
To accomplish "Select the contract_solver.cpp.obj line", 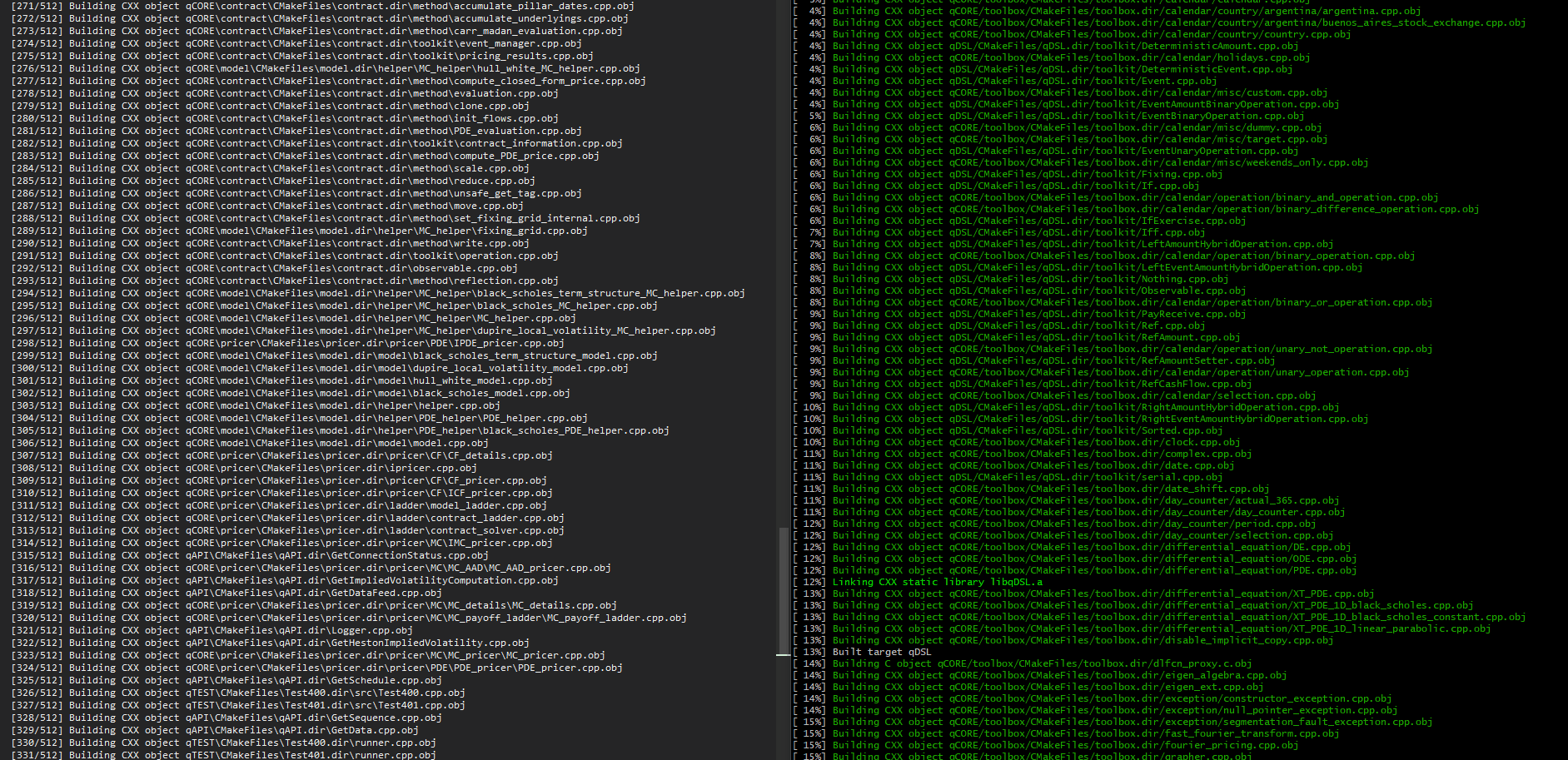I will (287, 530).
